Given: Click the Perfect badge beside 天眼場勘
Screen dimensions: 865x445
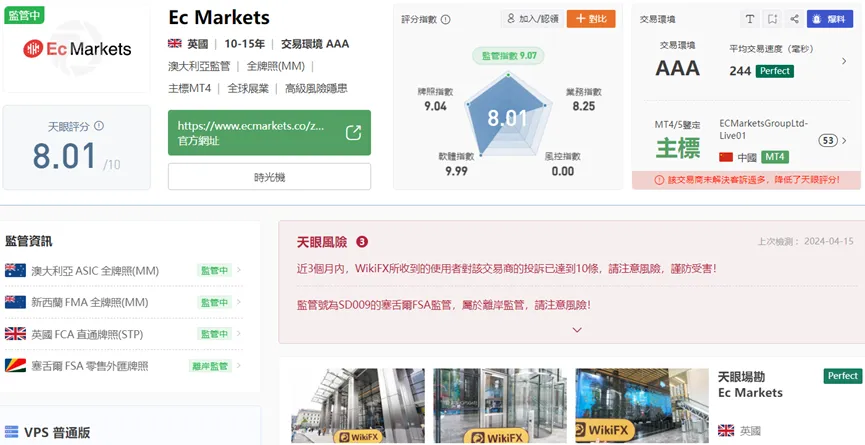Looking at the screenshot, I should tap(842, 376).
